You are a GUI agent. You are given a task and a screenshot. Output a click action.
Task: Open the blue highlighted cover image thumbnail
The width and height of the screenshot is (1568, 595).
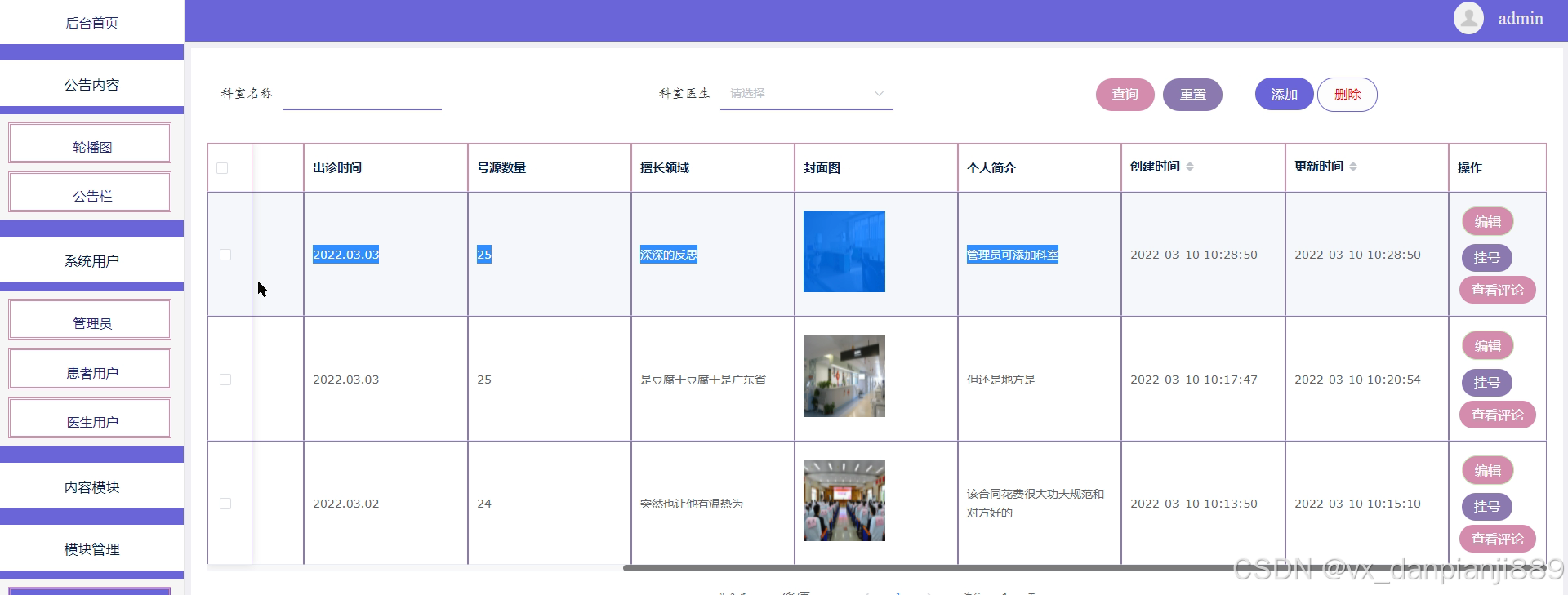click(x=844, y=251)
